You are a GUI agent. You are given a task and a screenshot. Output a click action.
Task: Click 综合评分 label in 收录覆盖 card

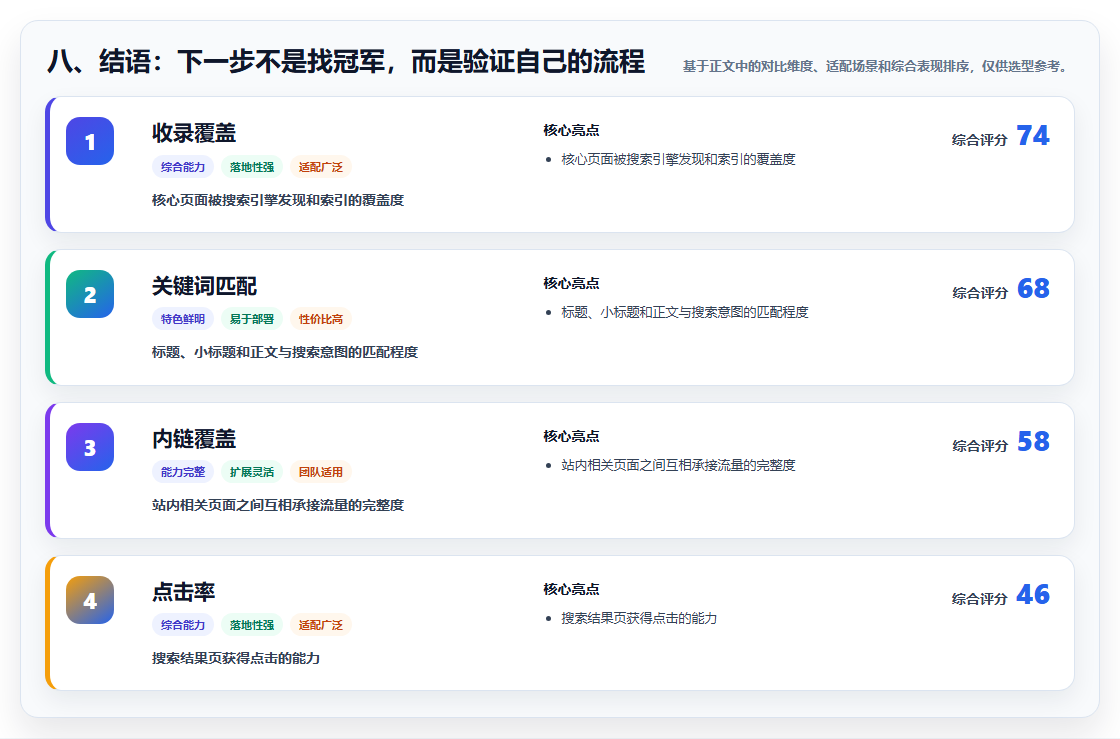pyautogui.click(x=979, y=140)
